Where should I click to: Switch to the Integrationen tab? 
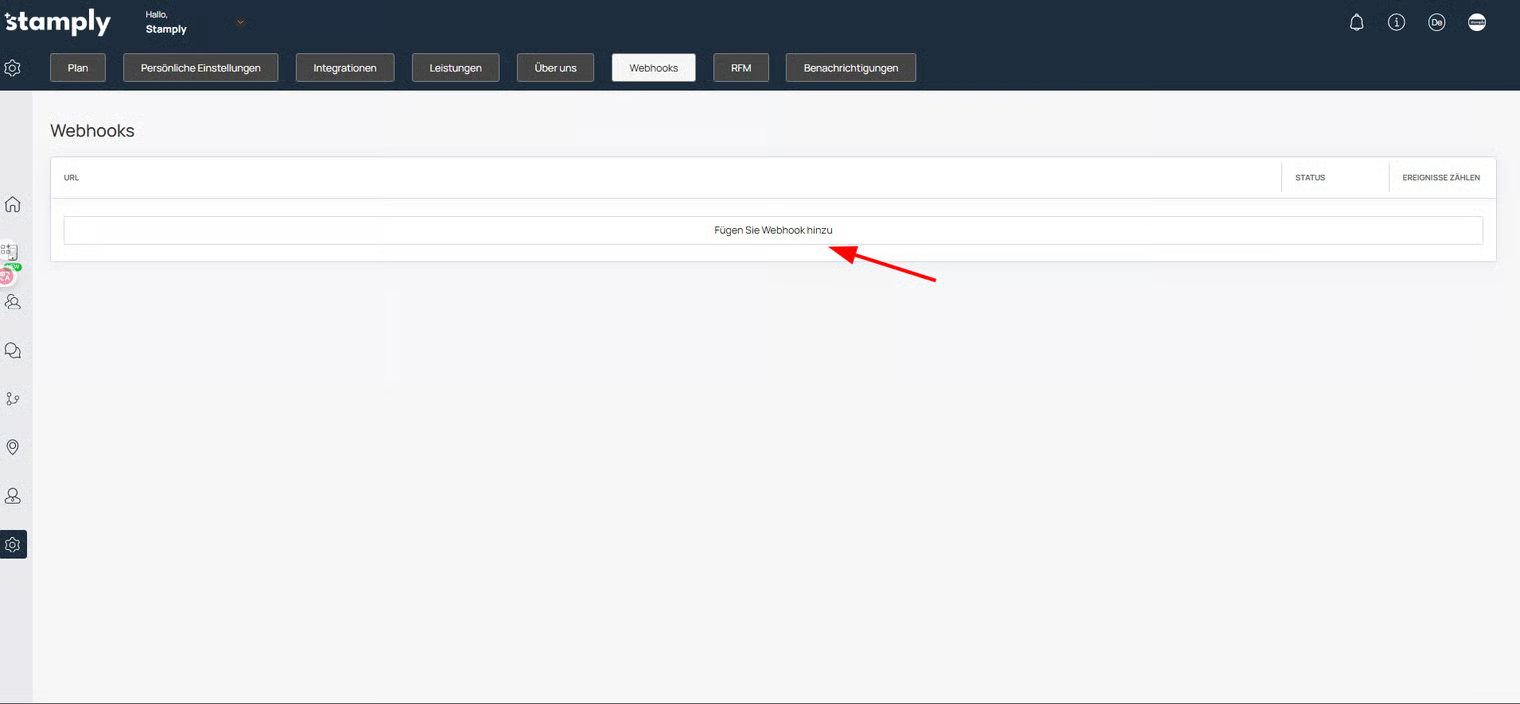coord(345,68)
